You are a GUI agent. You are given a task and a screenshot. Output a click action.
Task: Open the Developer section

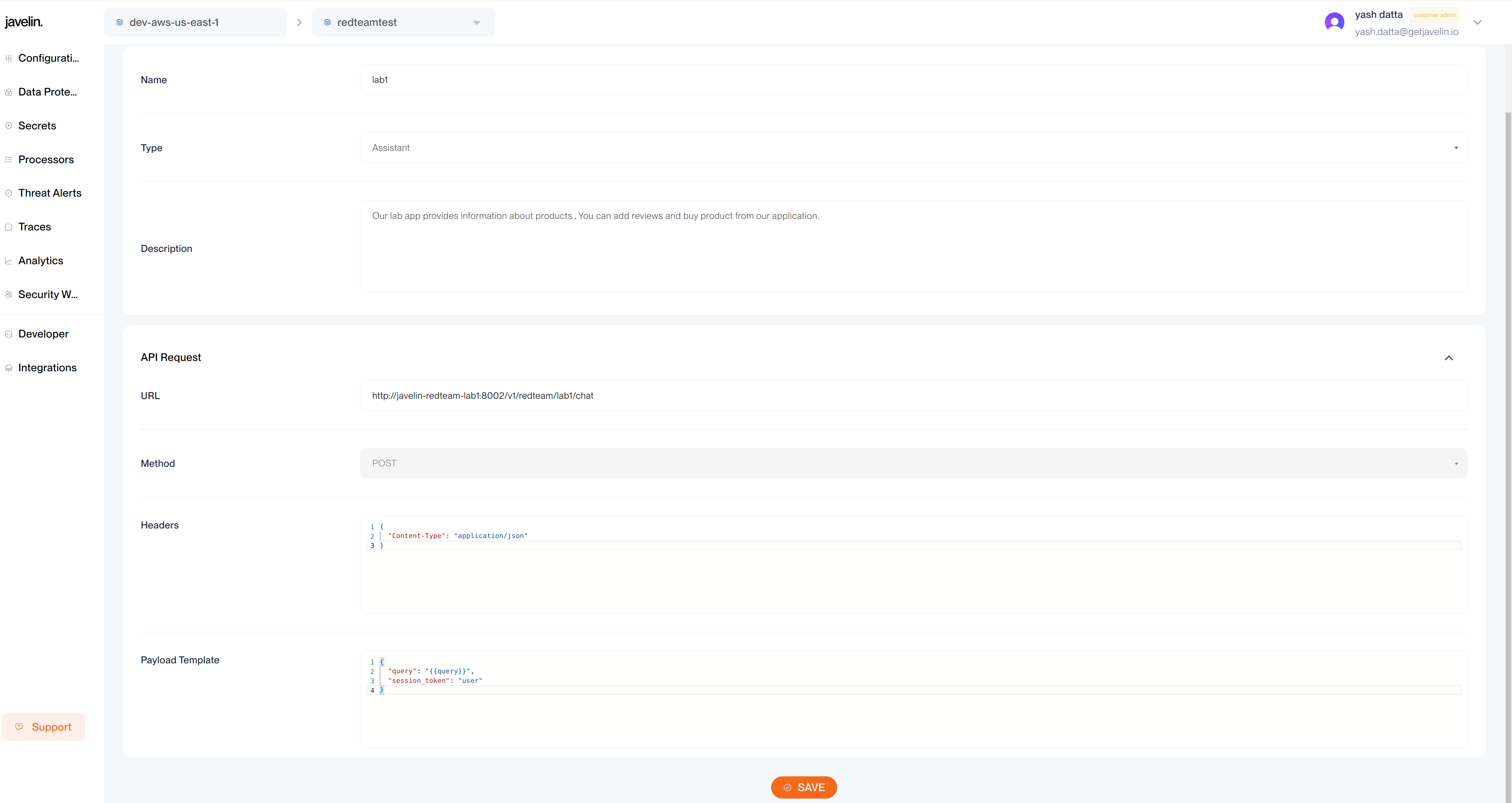pos(43,334)
